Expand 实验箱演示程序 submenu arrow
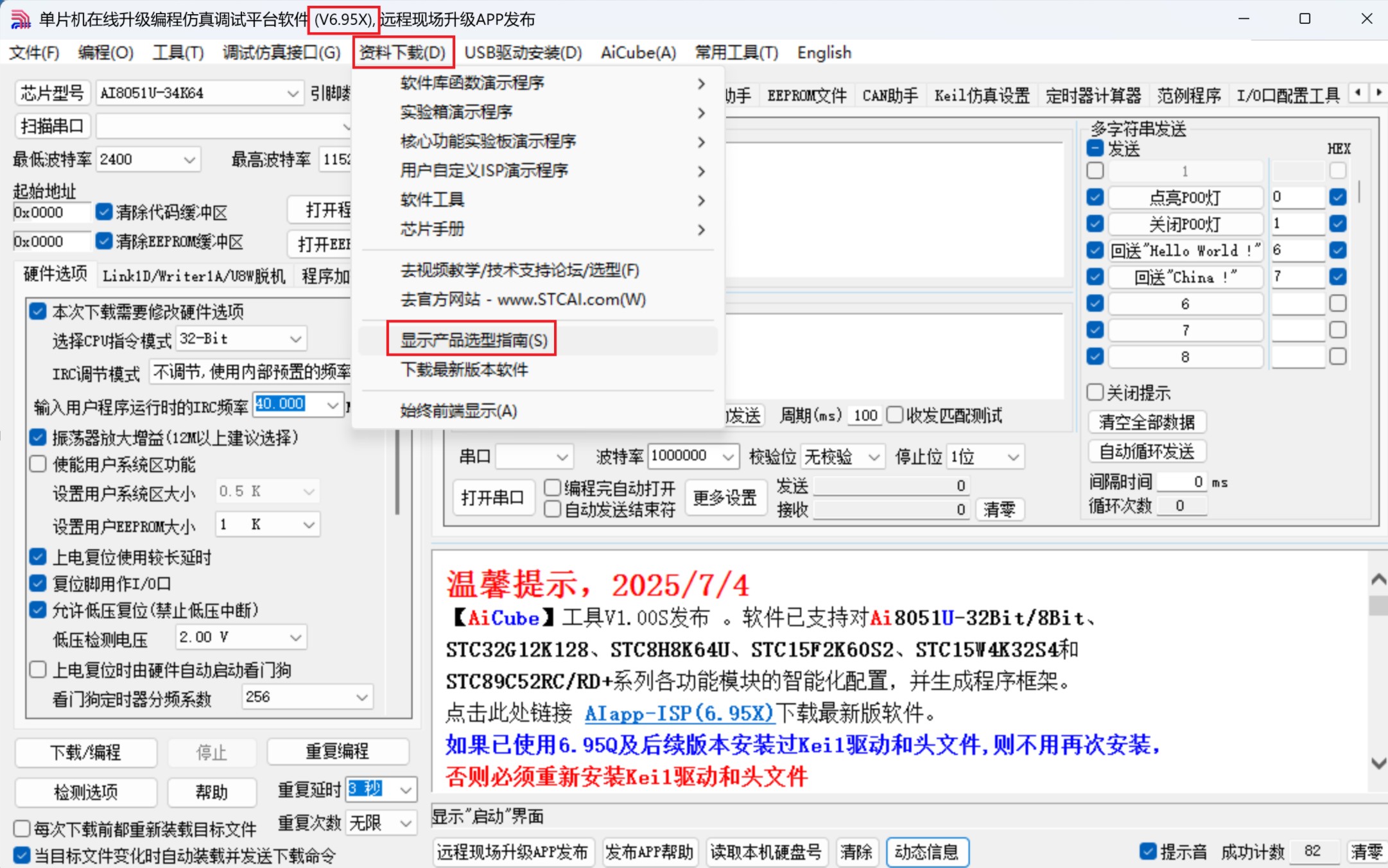1388x868 pixels. (701, 112)
